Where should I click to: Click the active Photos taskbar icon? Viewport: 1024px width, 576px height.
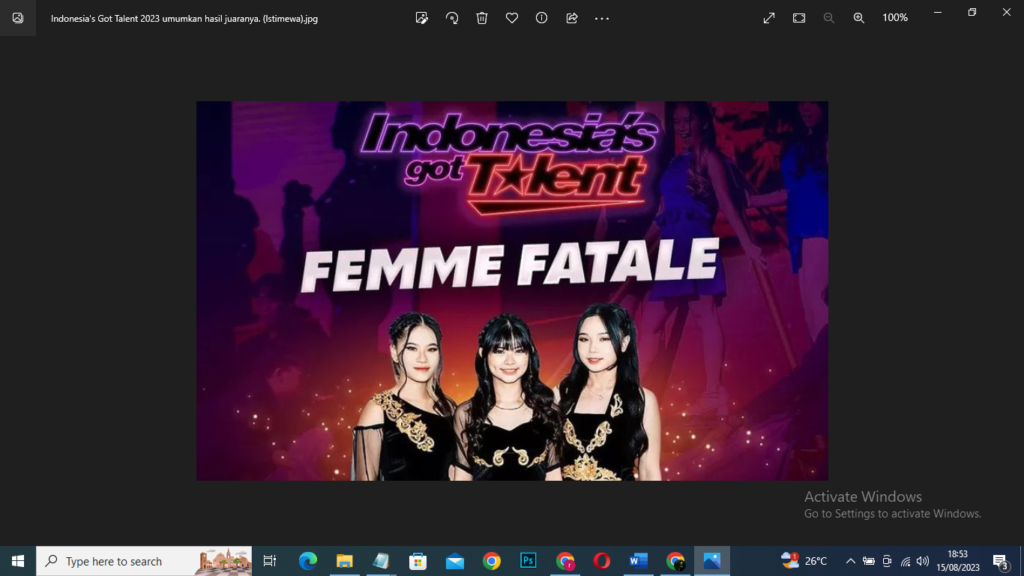pyautogui.click(x=712, y=561)
